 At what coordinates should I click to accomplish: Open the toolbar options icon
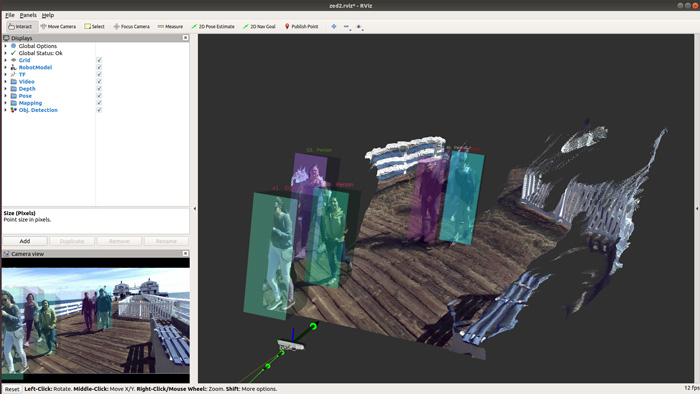click(359, 27)
